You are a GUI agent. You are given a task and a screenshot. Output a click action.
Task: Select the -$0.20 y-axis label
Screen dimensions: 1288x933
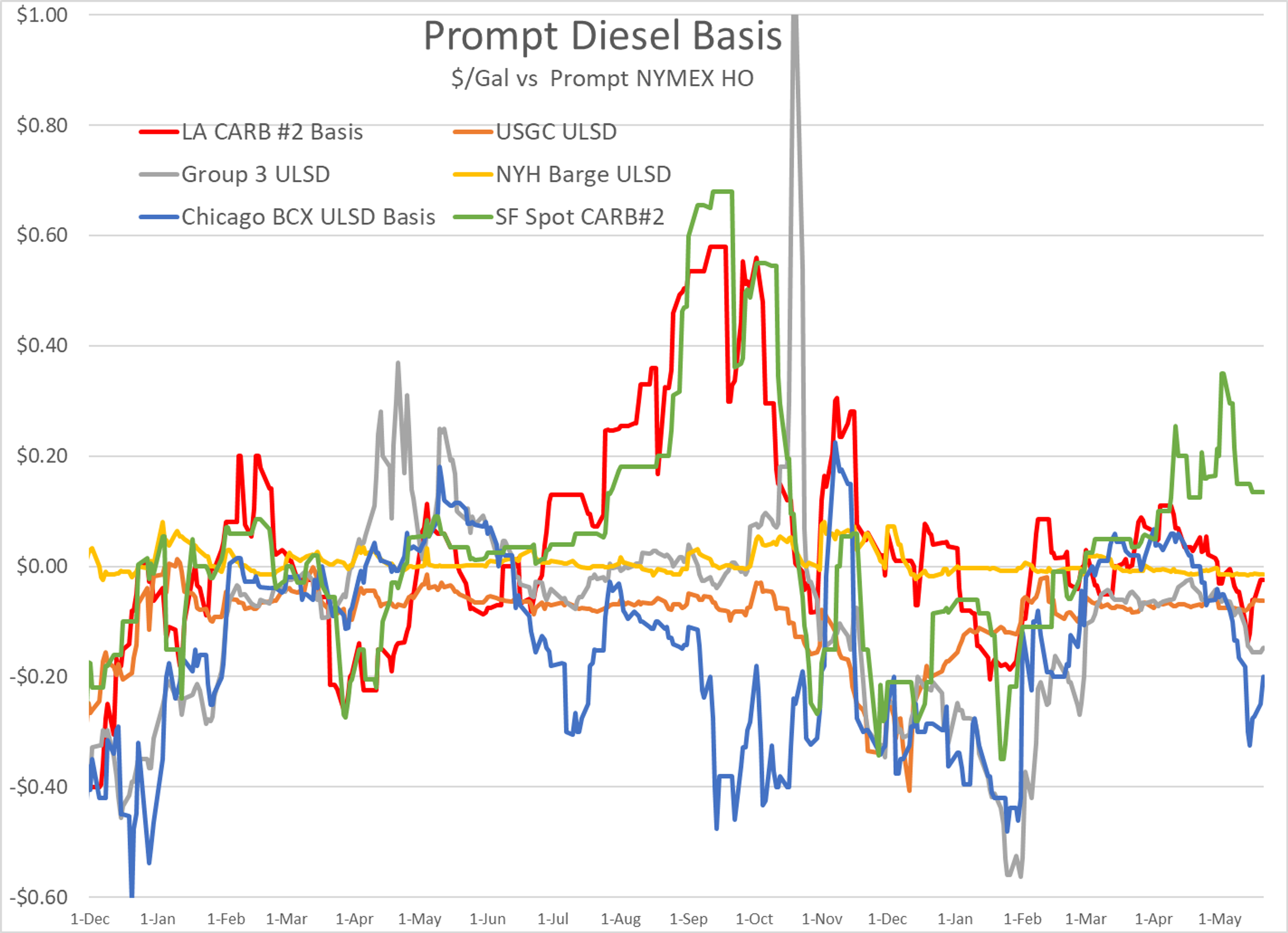(x=39, y=676)
